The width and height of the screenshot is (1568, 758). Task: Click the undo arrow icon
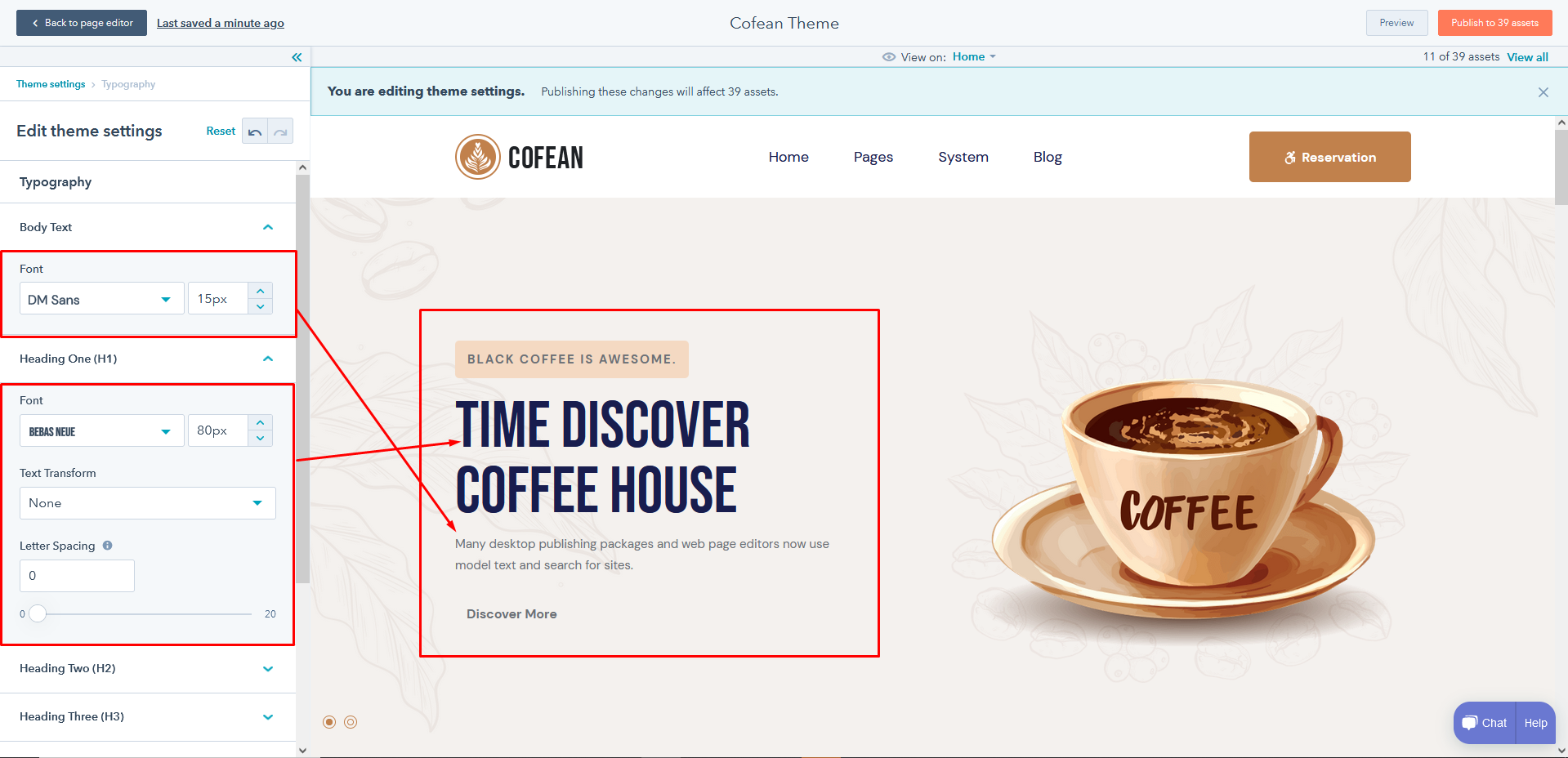click(x=255, y=132)
